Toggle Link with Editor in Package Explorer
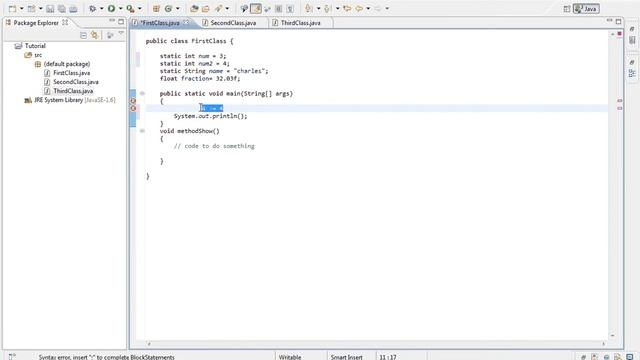 [x=95, y=36]
